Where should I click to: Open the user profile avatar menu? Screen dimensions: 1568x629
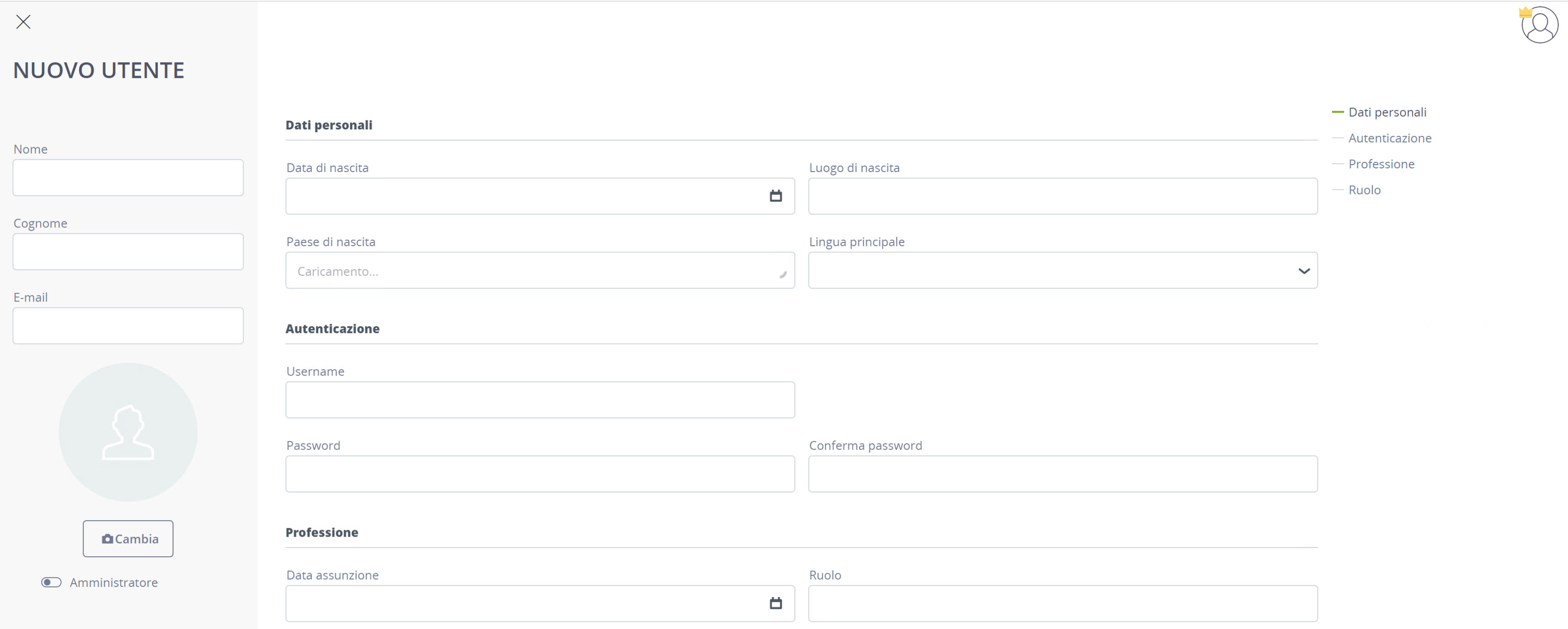pos(1539,25)
